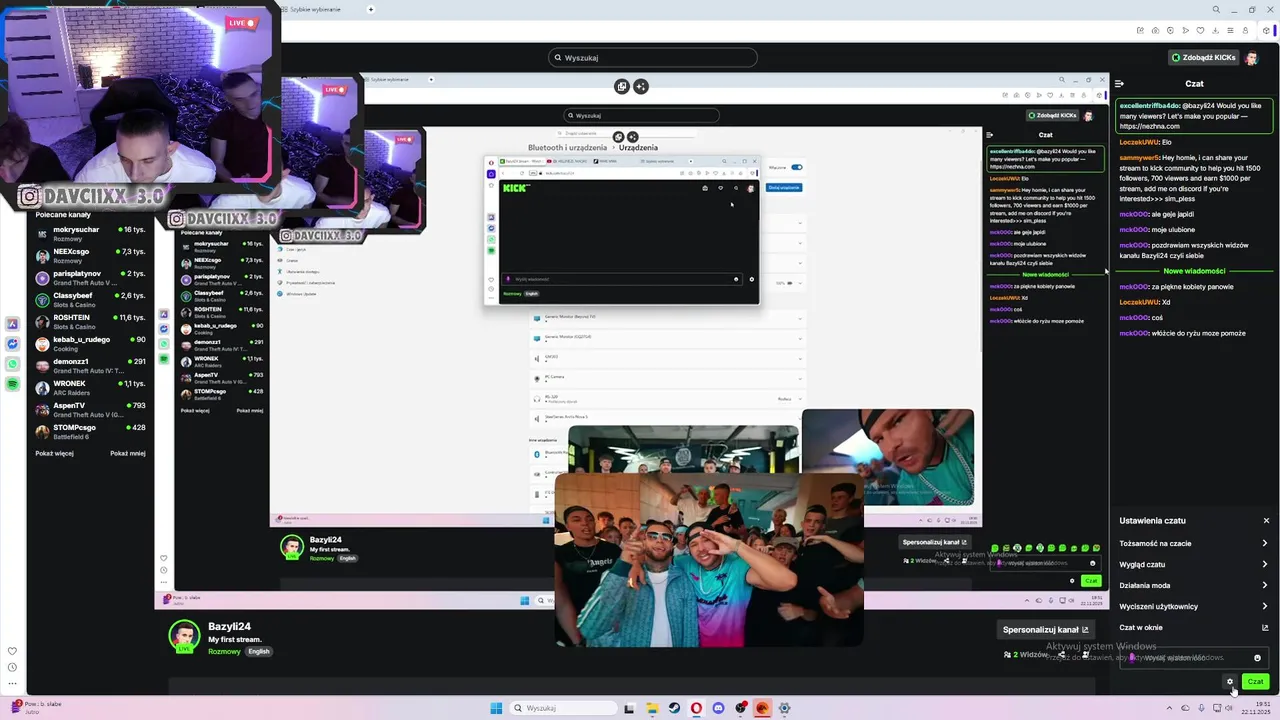Expand the Działania moda submenu
The image size is (1280, 720).
[x=1194, y=586]
